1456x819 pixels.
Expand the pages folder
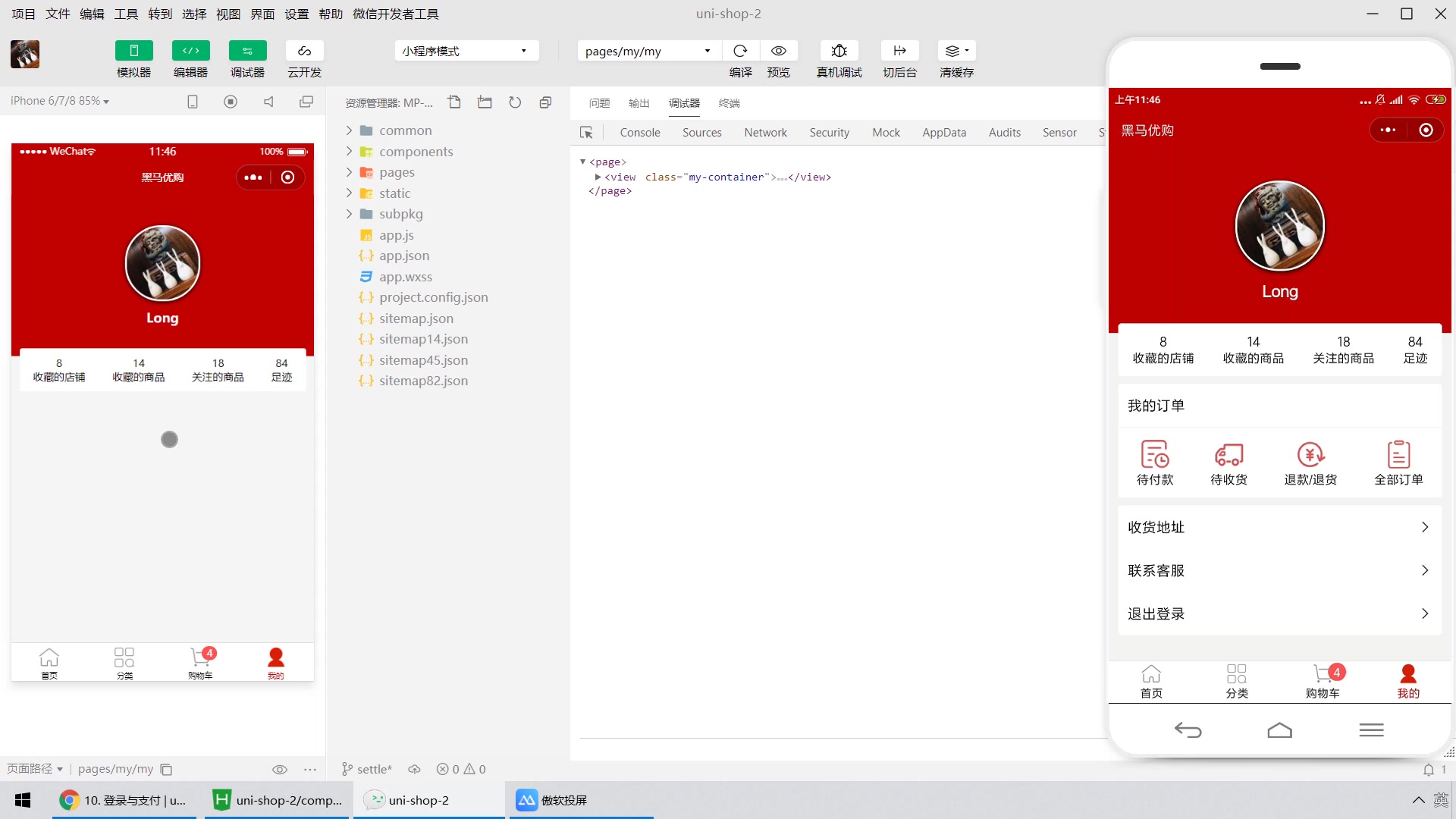pyautogui.click(x=349, y=172)
